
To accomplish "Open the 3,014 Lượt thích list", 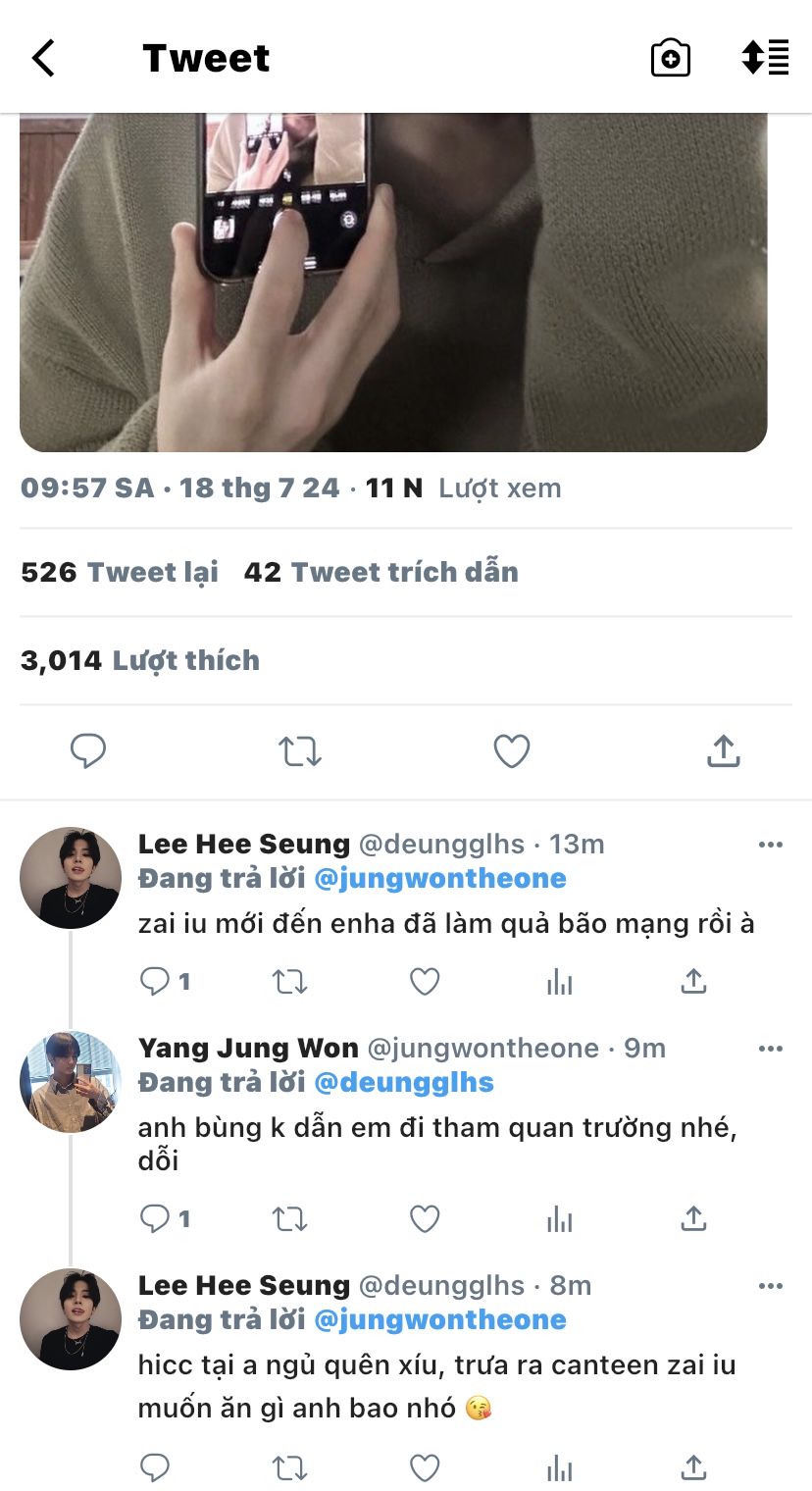I will [x=140, y=660].
